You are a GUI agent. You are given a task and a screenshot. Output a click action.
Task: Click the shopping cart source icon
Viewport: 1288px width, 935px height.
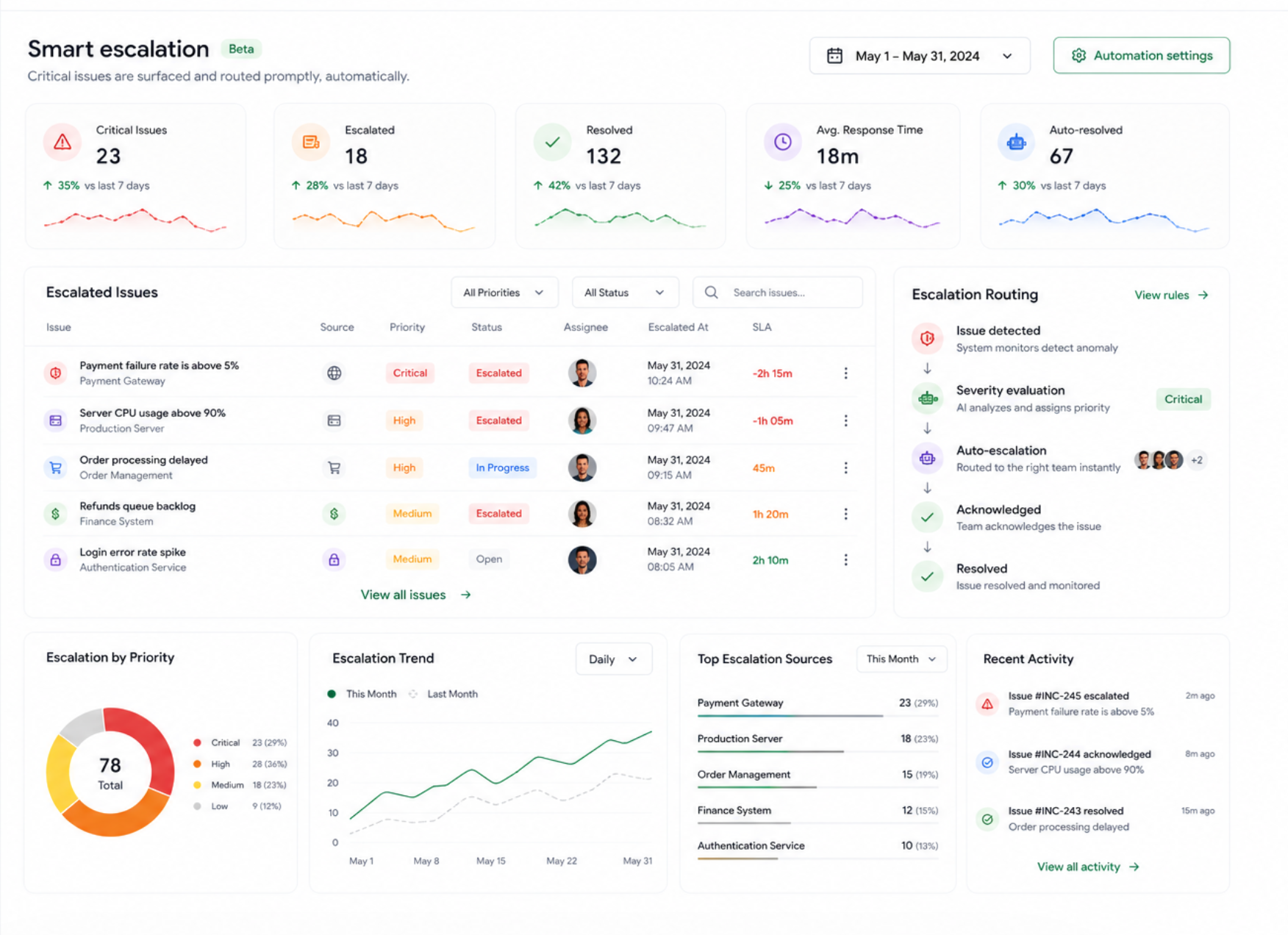pos(334,467)
